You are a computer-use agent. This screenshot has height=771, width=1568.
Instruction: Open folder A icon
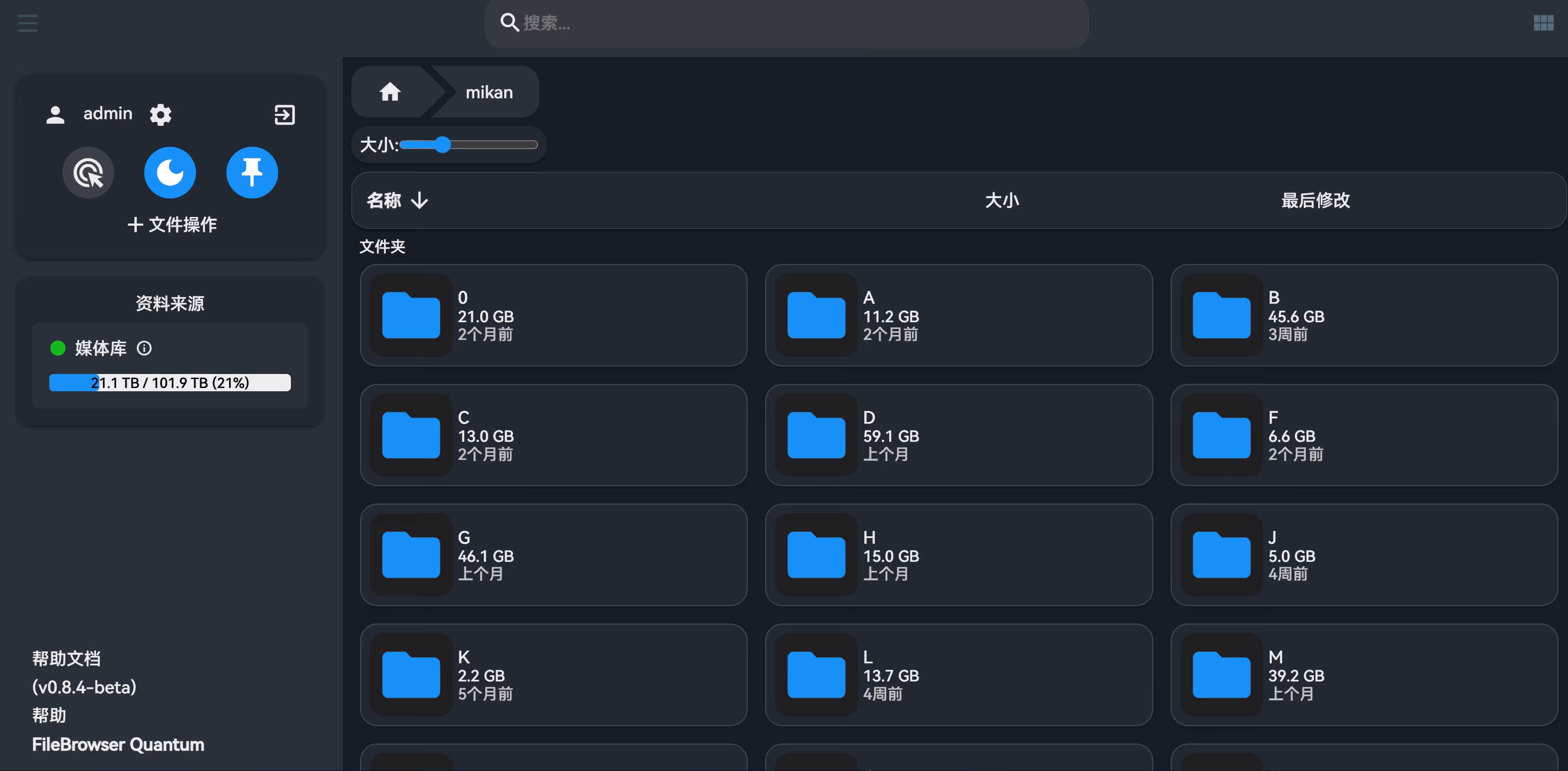click(x=816, y=315)
